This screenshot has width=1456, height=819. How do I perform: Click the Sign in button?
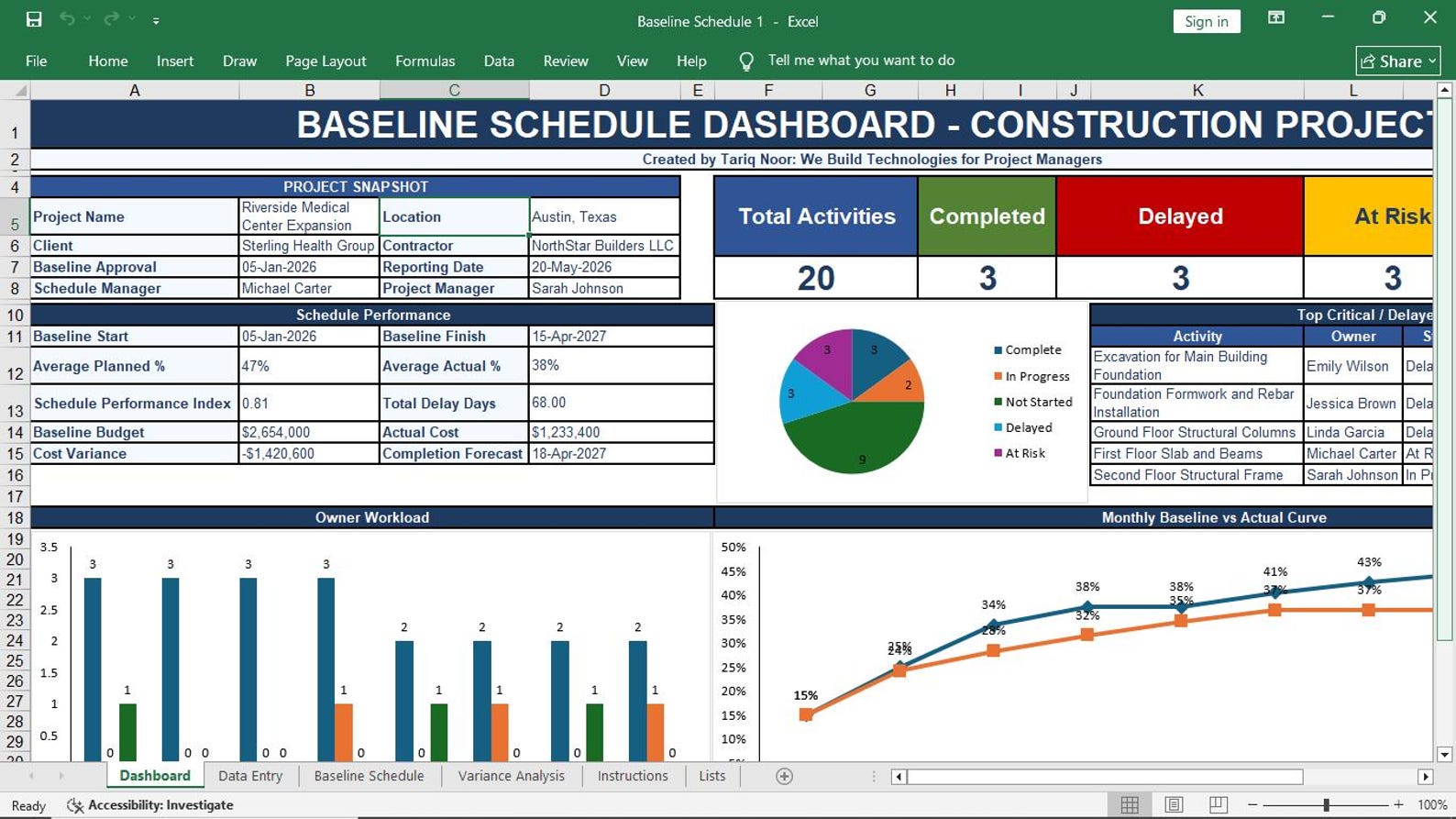(x=1207, y=21)
